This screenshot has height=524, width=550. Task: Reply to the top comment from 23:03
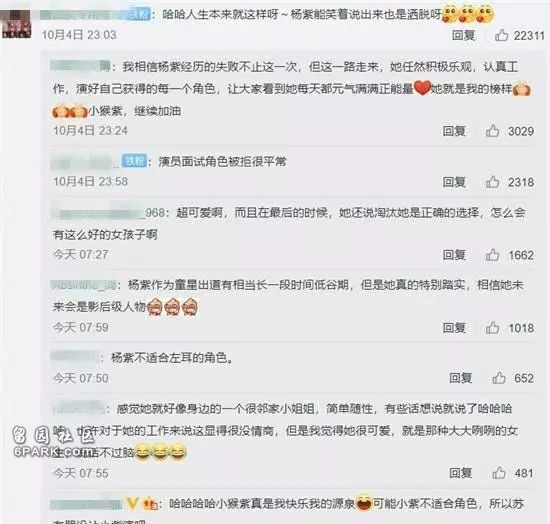click(x=463, y=35)
